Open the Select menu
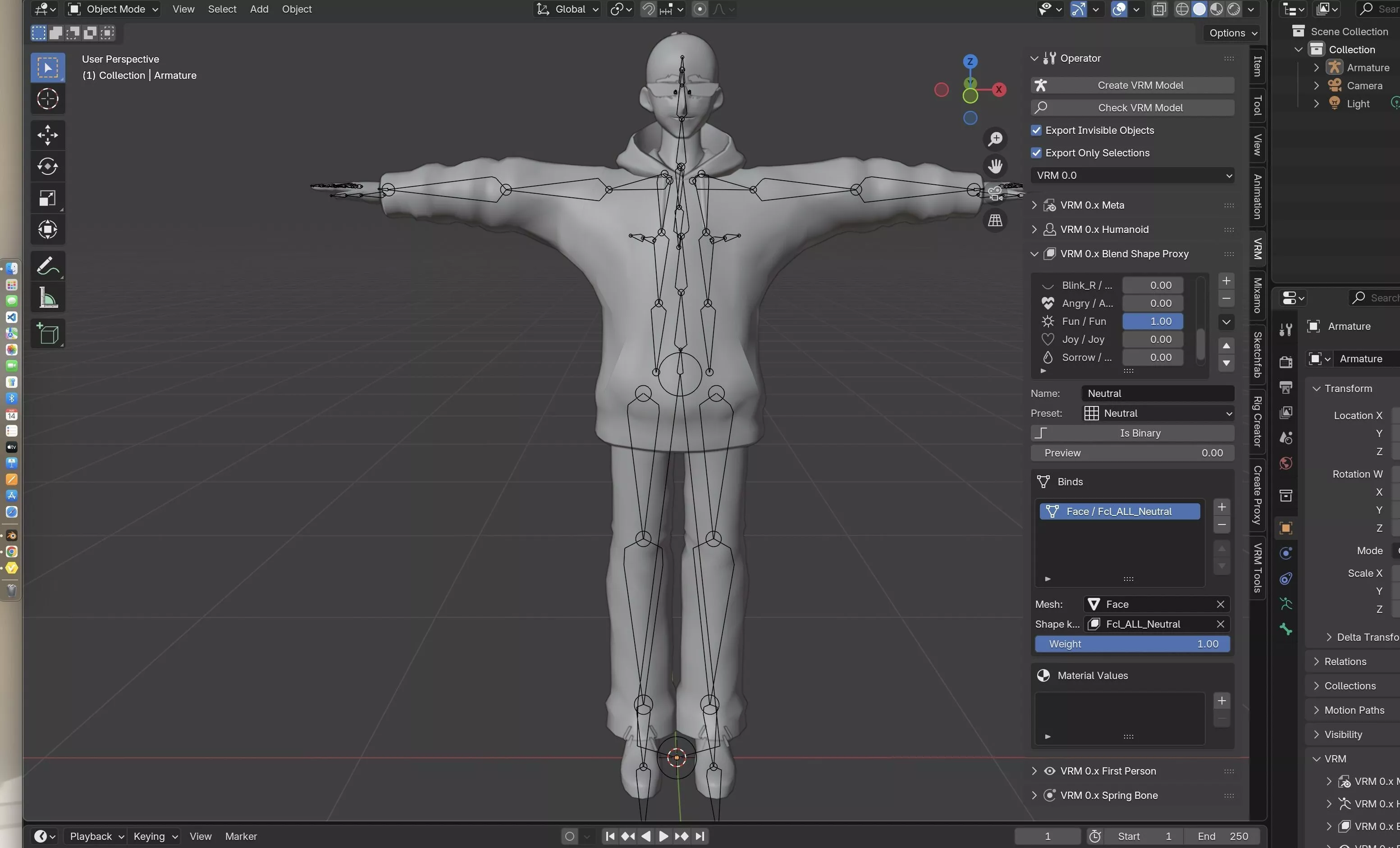 (x=222, y=9)
